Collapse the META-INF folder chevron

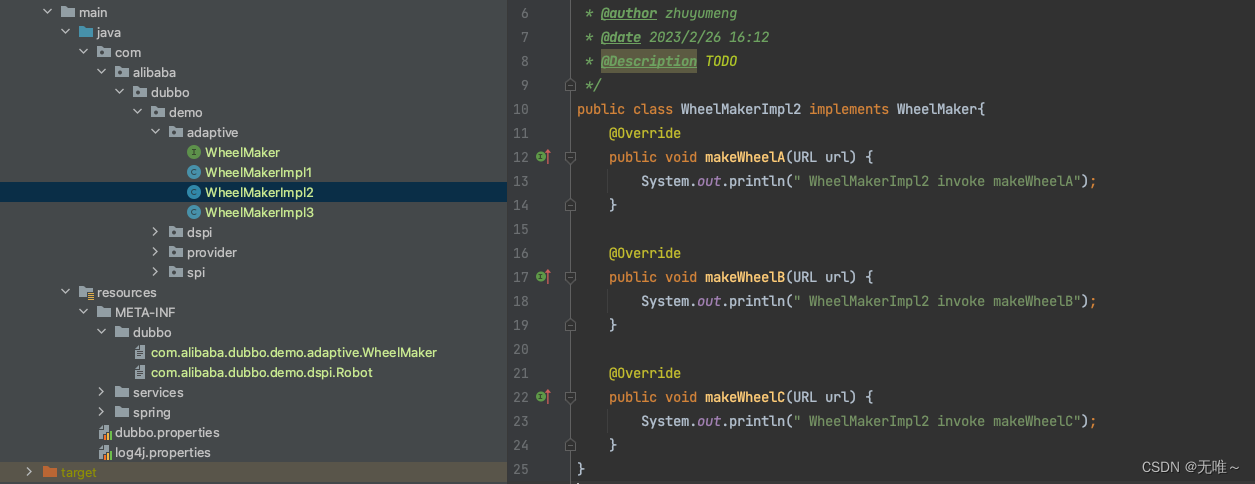tap(83, 312)
